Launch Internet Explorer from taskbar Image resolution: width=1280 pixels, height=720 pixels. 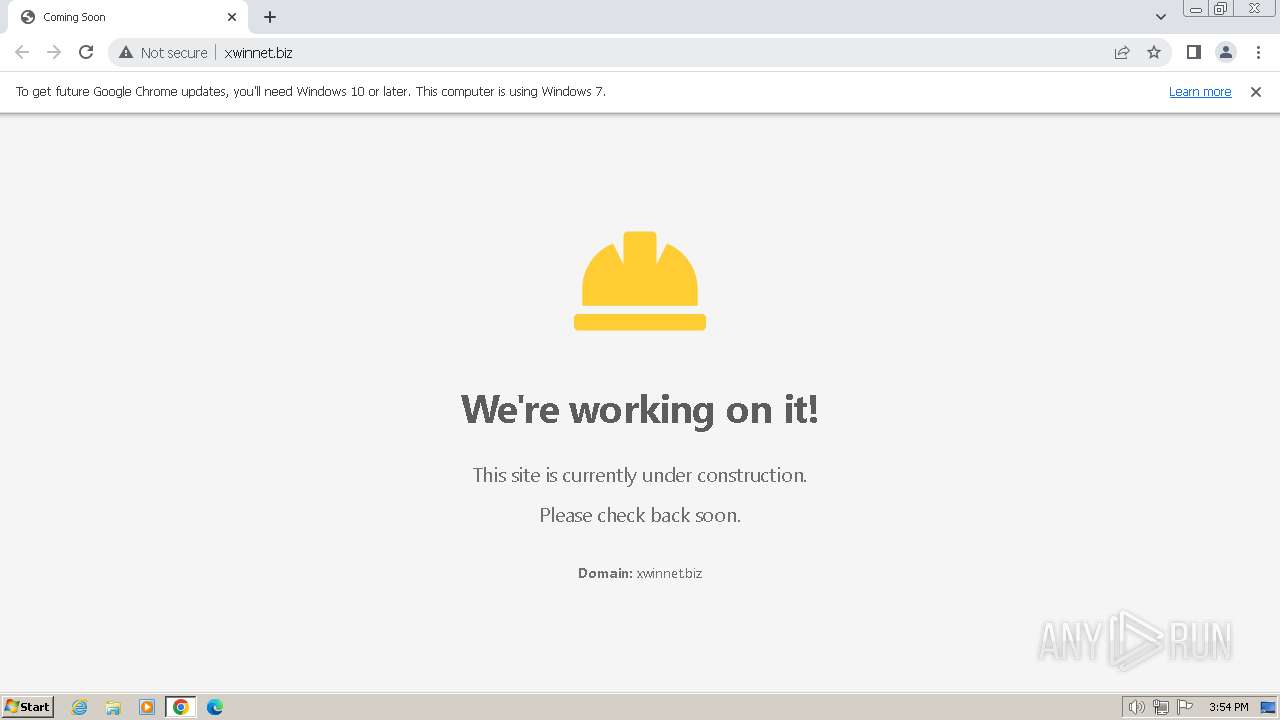pos(80,707)
